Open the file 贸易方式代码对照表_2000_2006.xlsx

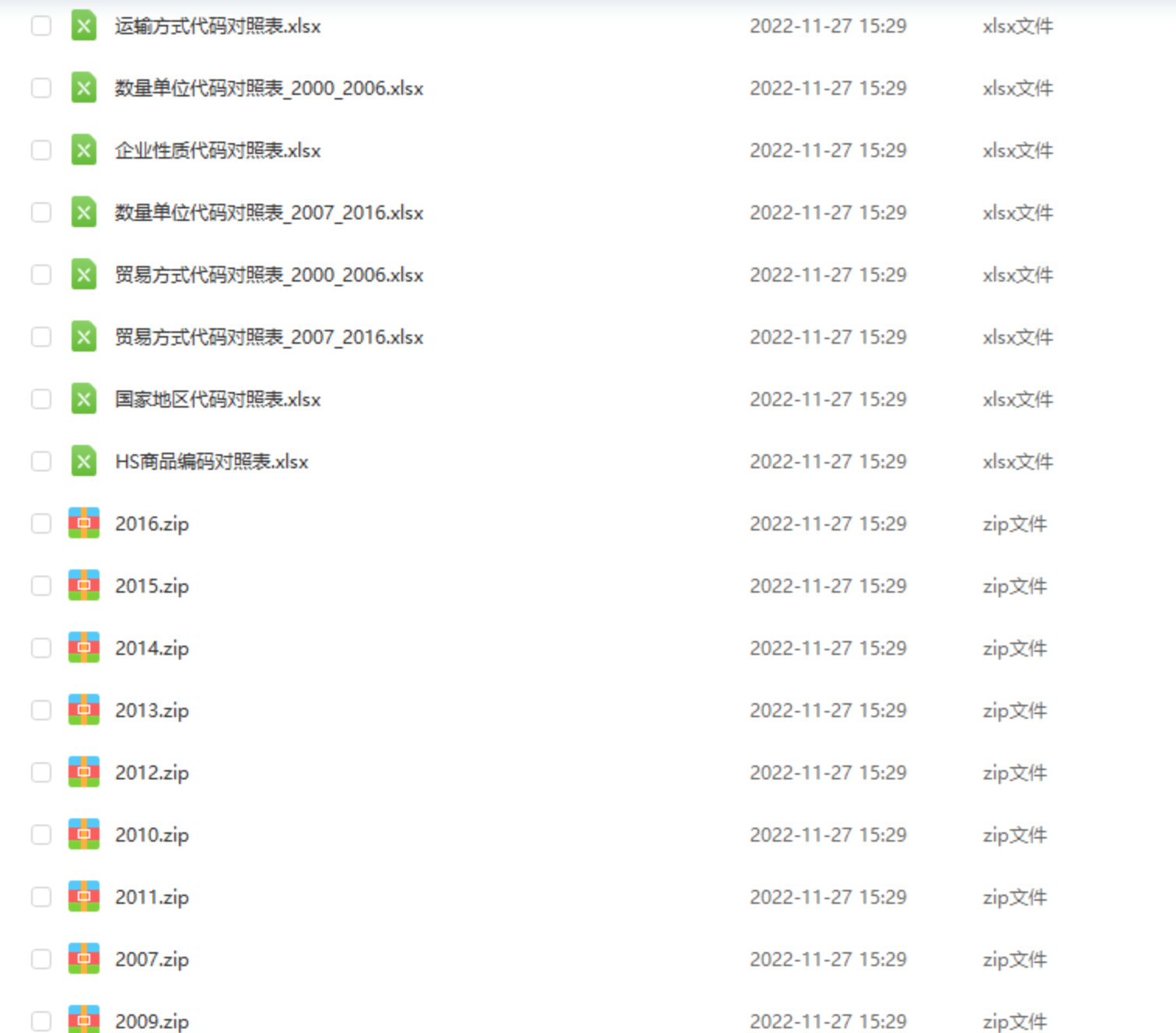pos(269,275)
